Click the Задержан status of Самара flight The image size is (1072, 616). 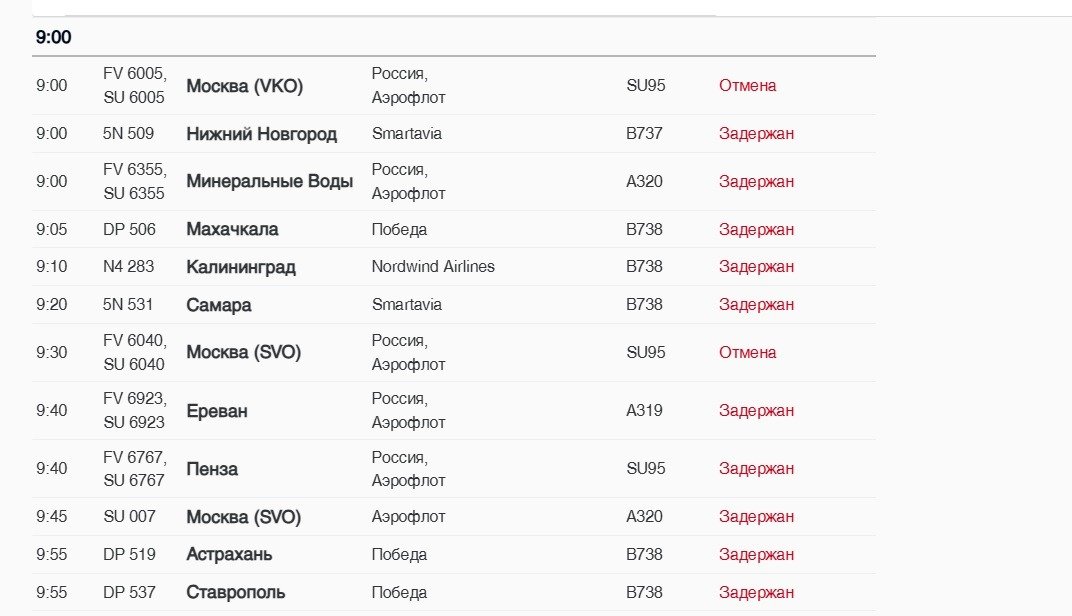(756, 305)
